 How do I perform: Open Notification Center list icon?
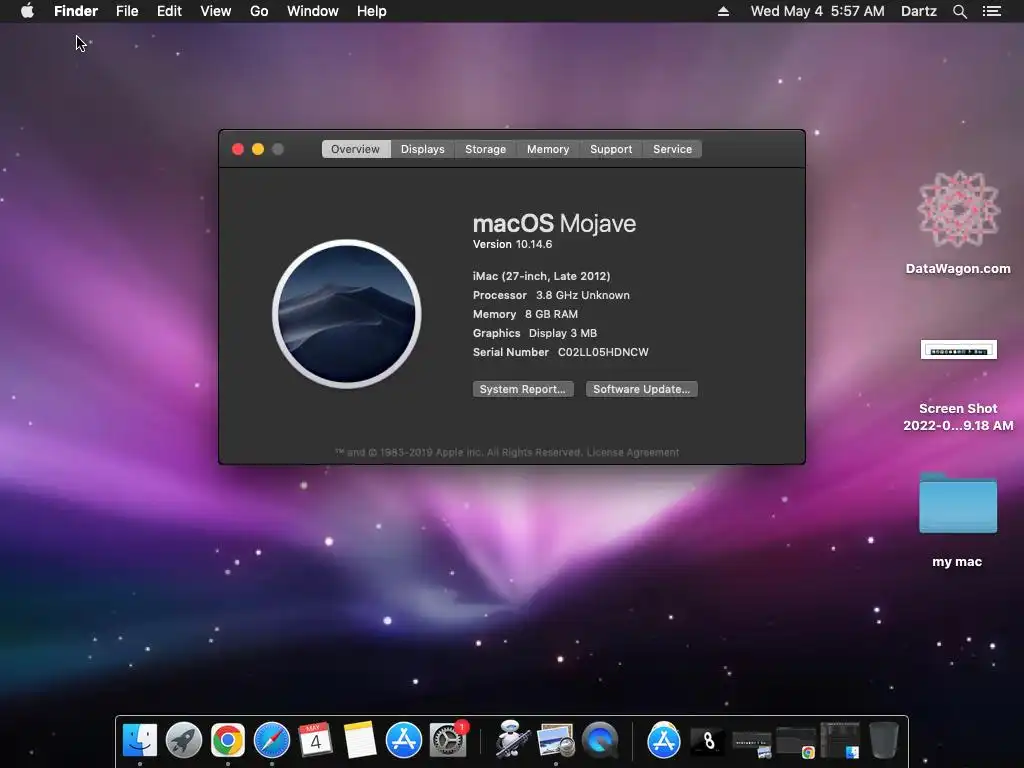pos(992,11)
